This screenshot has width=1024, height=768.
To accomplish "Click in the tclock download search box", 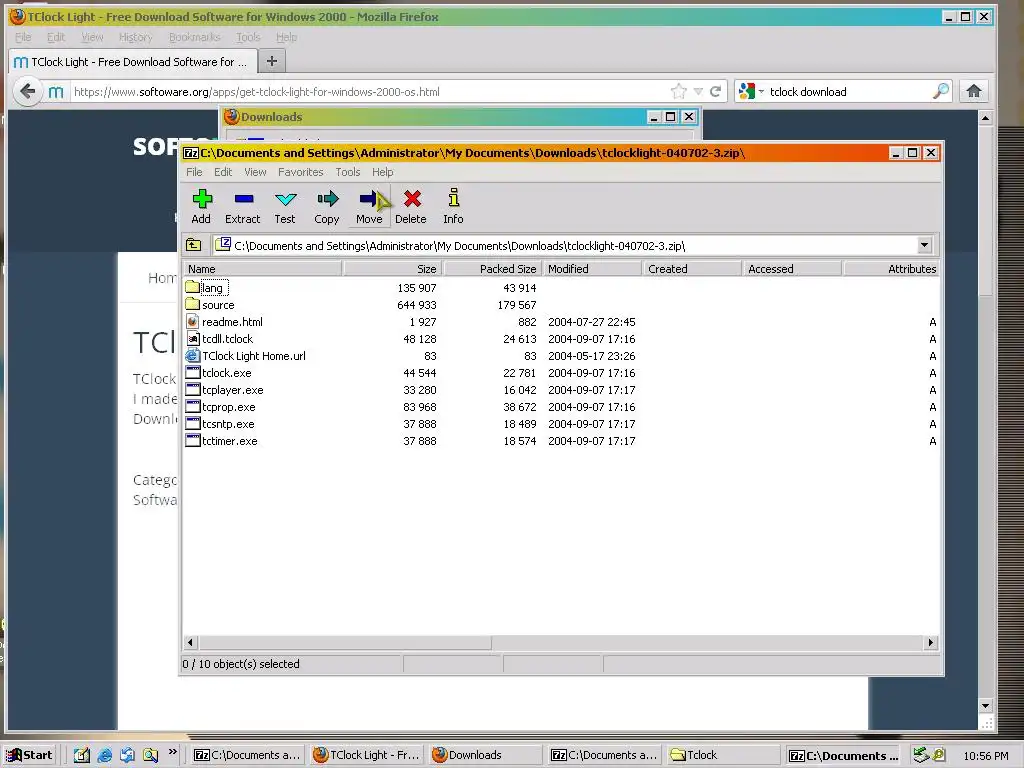I will click(849, 91).
